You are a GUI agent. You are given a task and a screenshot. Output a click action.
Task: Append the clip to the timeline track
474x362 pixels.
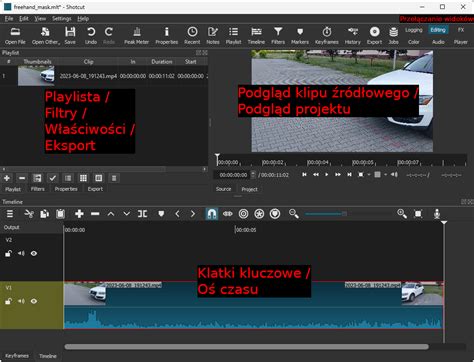click(x=79, y=214)
